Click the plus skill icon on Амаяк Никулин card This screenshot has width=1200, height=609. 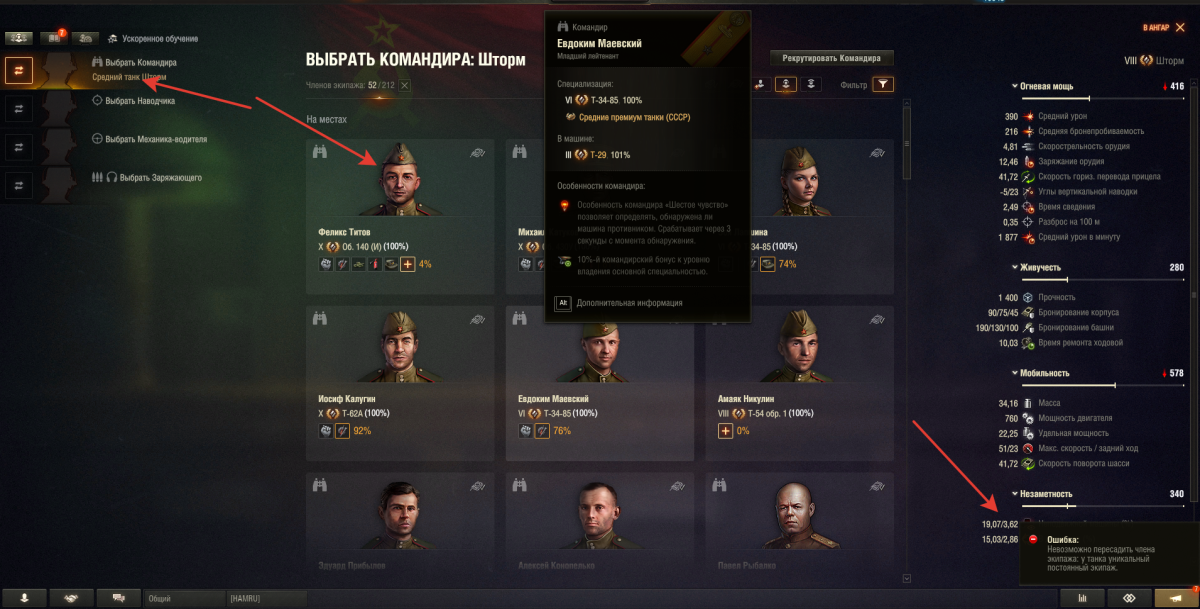[726, 431]
